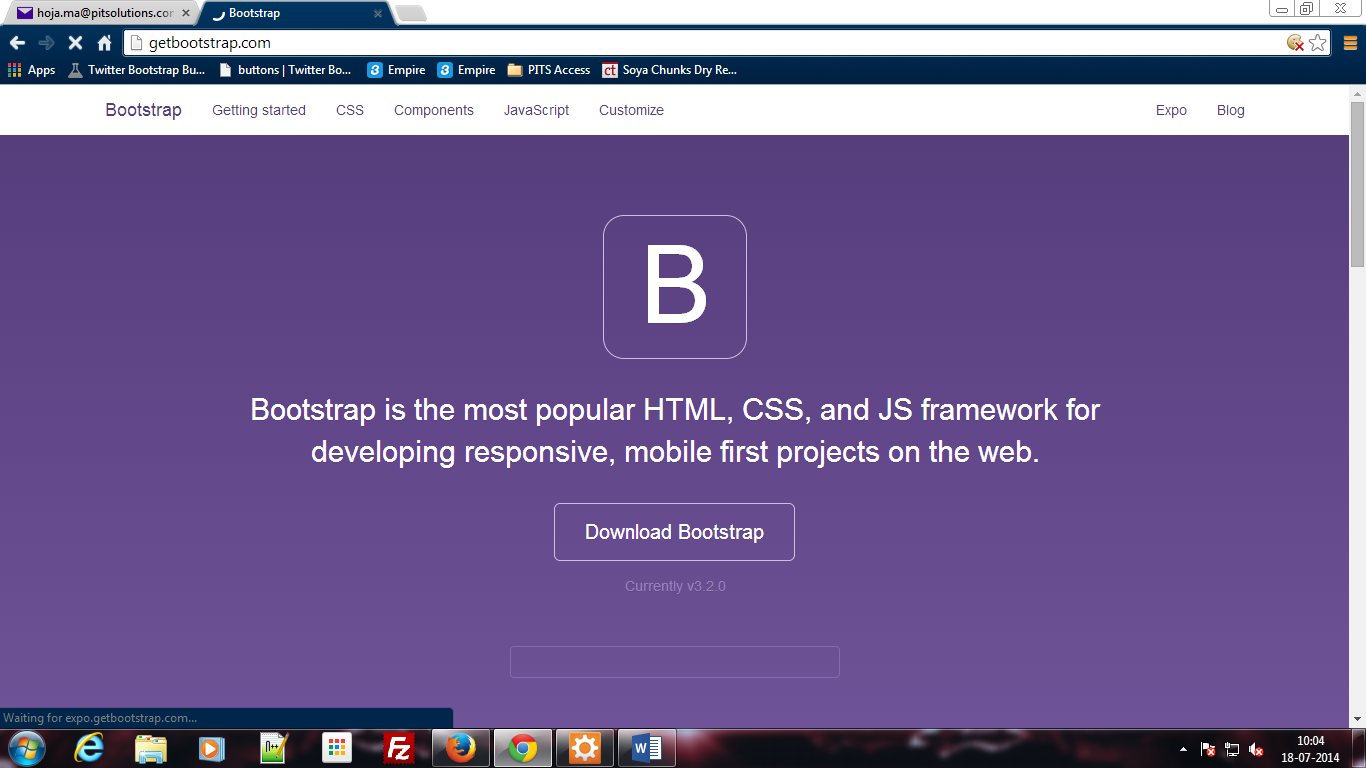Viewport: 1366px width, 768px height.
Task: Open the CSS nav item
Action: point(350,110)
